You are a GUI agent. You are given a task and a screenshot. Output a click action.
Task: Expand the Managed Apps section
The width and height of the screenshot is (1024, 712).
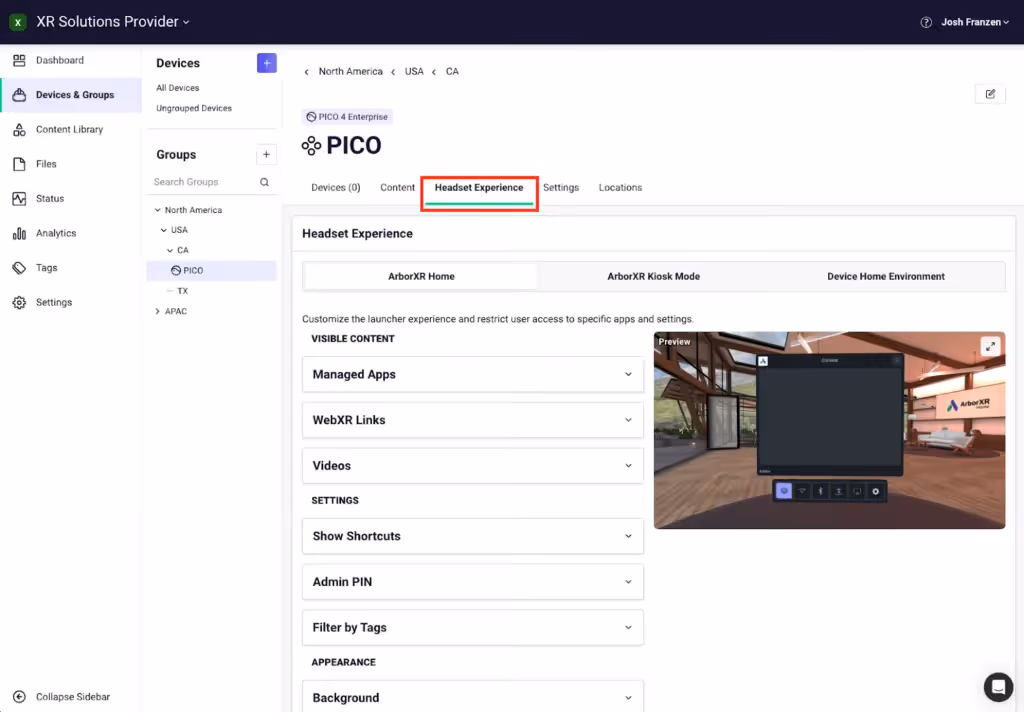point(473,374)
